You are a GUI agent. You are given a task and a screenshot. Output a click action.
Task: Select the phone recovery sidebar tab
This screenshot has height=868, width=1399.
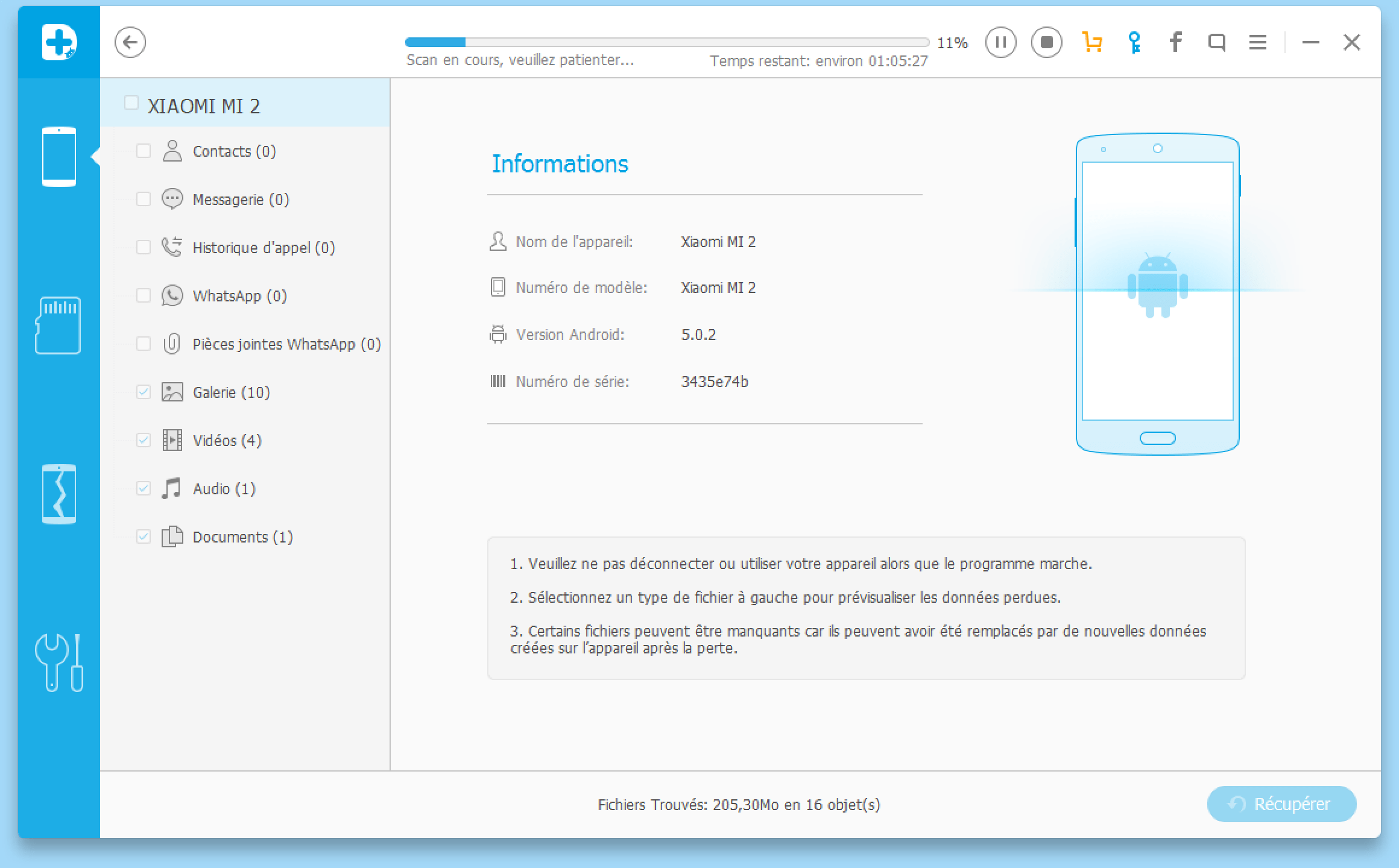click(59, 157)
